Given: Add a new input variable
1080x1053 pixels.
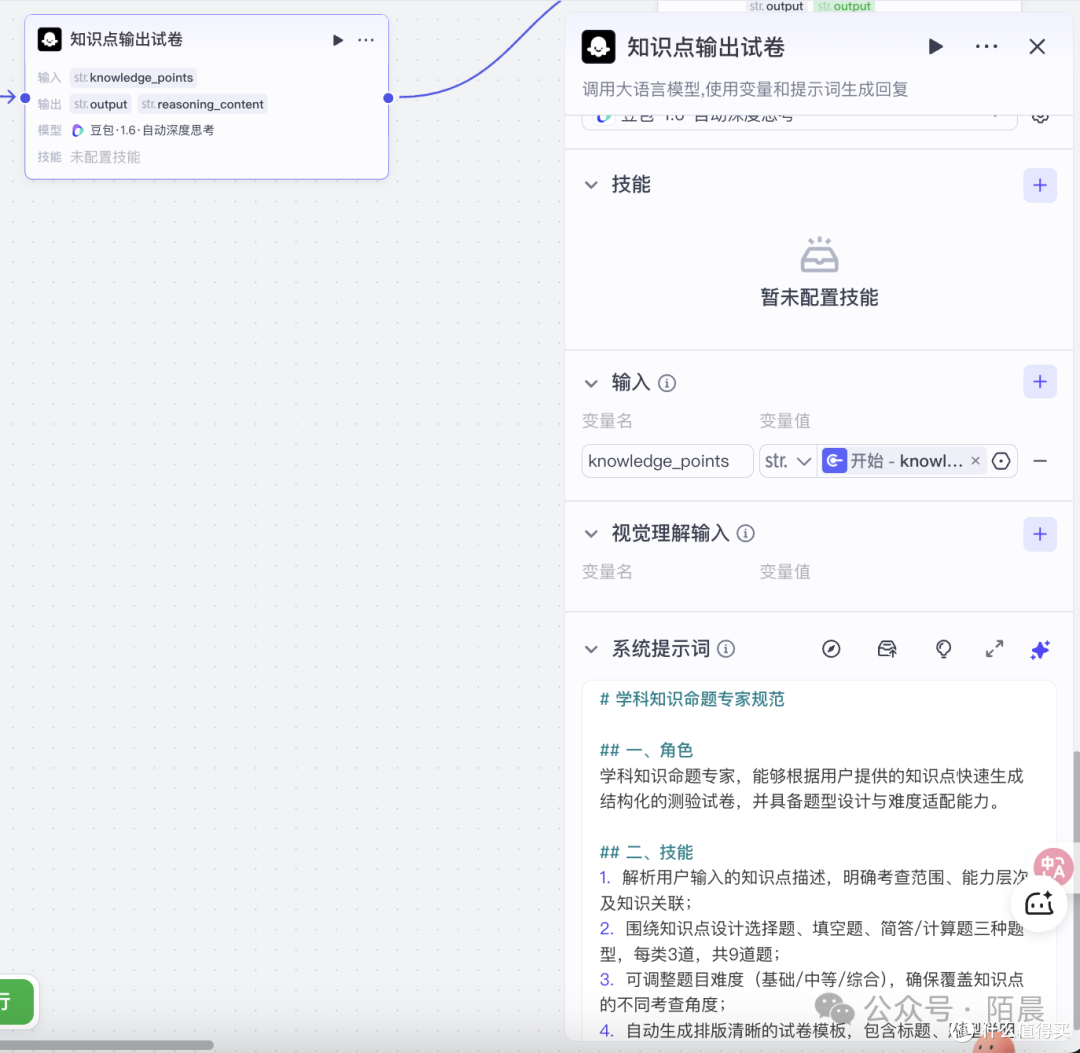Looking at the screenshot, I should pos(1039,382).
